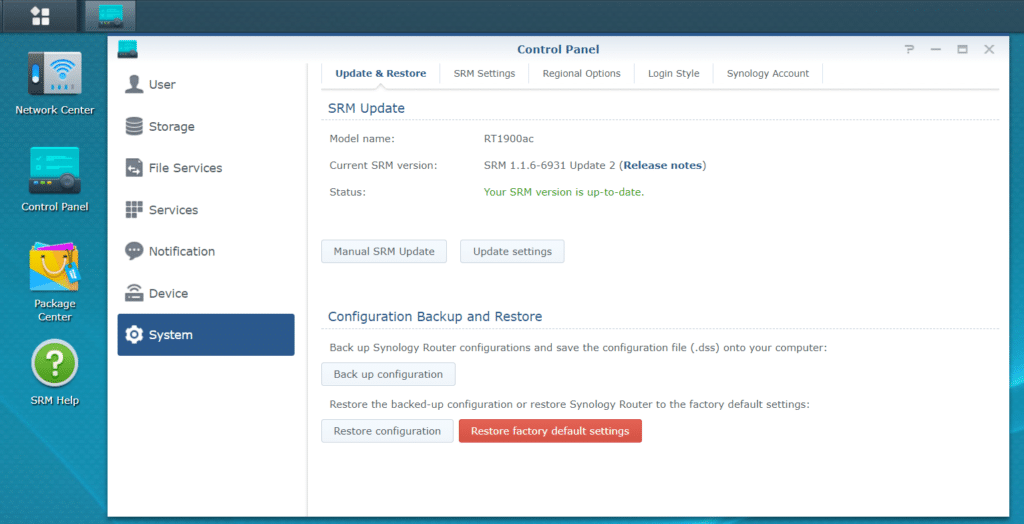Open the Release notes link

663,165
